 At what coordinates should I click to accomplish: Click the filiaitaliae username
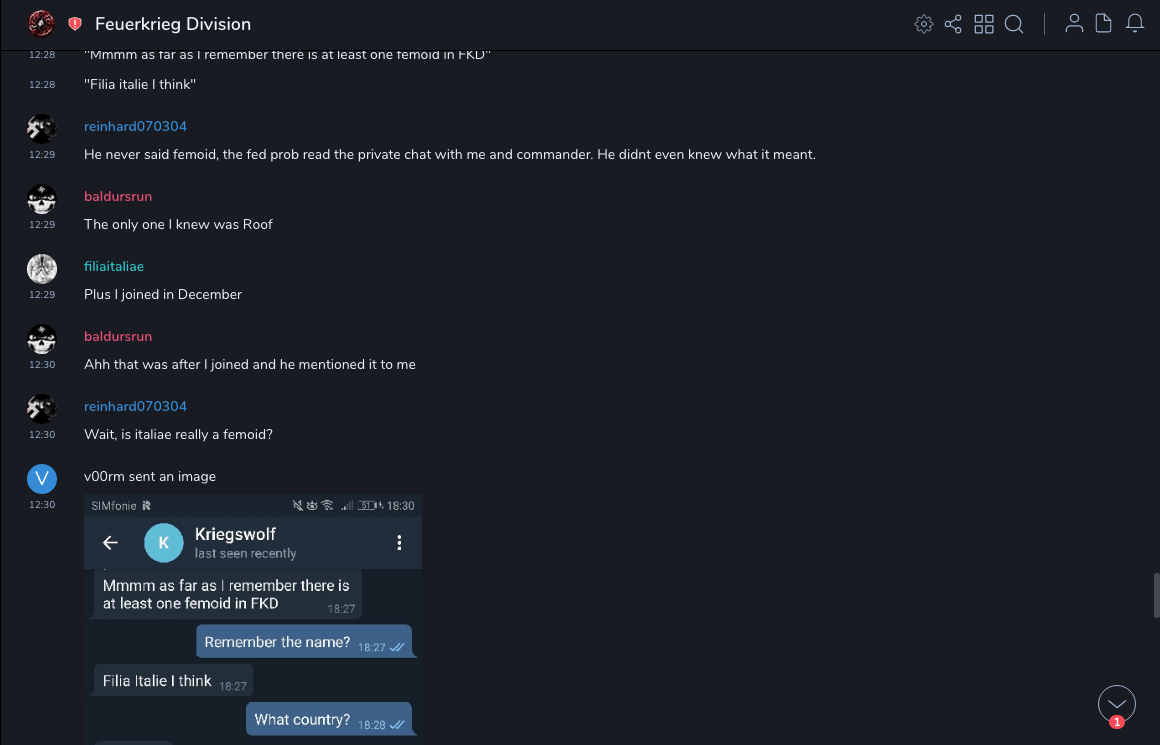pyautogui.click(x=114, y=266)
